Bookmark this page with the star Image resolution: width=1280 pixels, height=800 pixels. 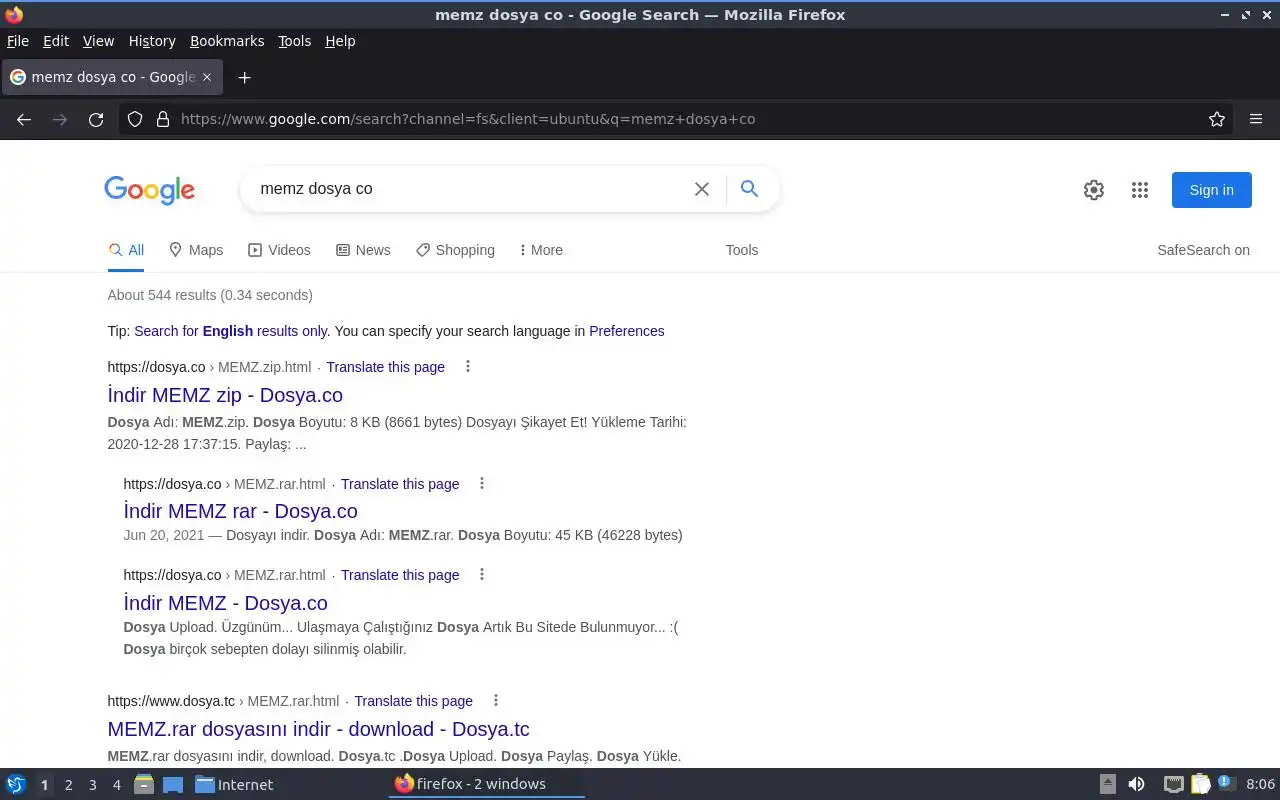[x=1217, y=119]
